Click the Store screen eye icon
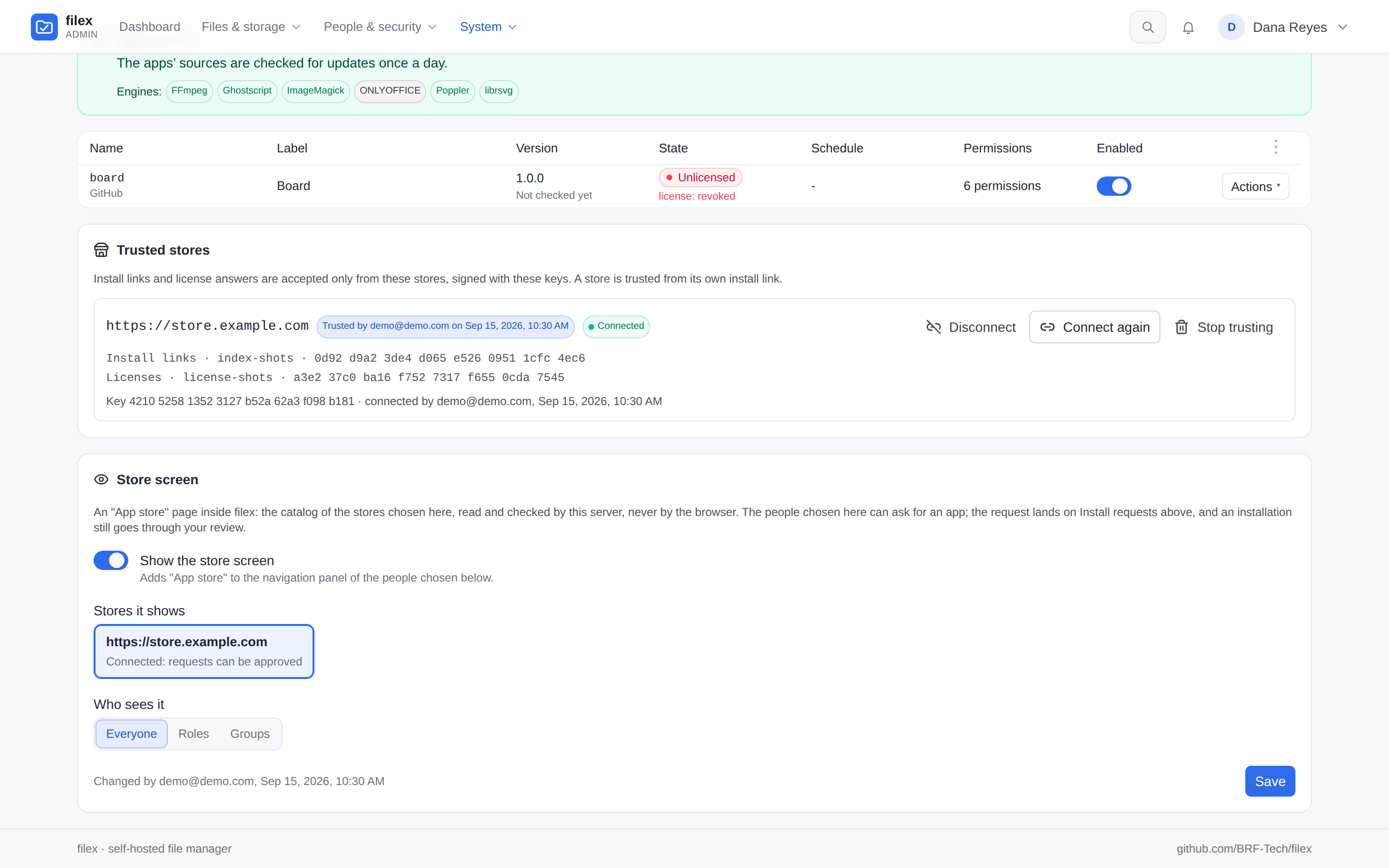The image size is (1389, 868). click(101, 479)
